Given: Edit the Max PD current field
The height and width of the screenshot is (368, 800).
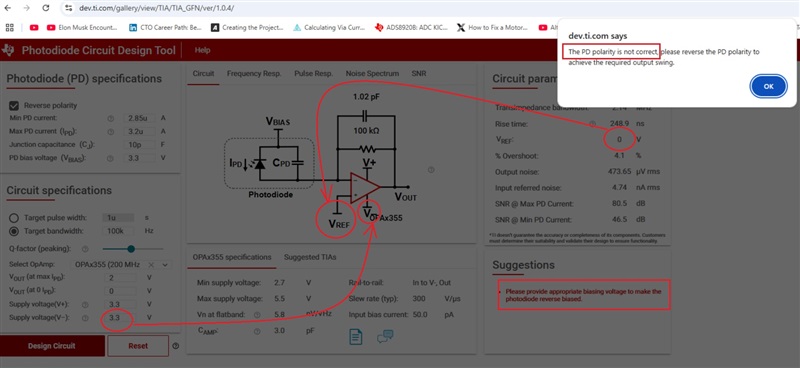Looking at the screenshot, I should 139,132.
